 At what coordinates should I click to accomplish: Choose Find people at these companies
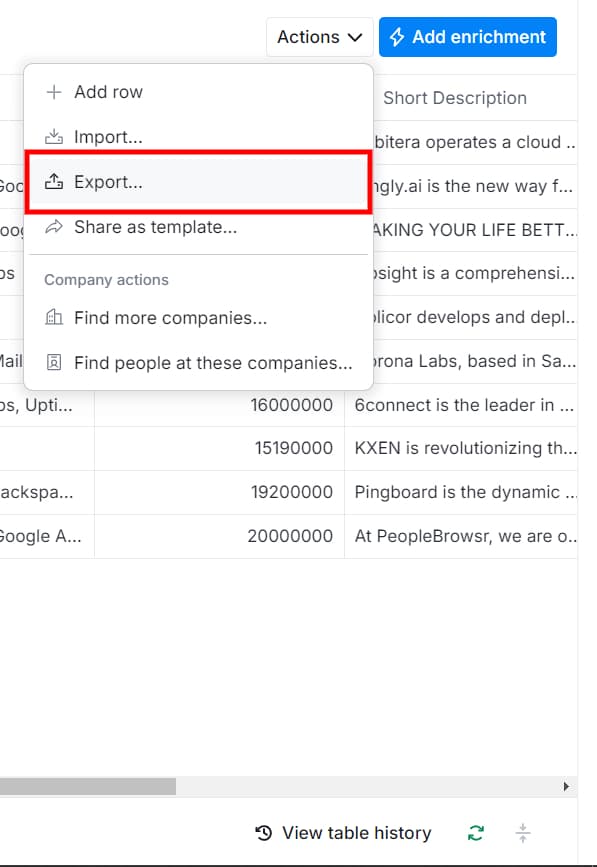(185, 362)
